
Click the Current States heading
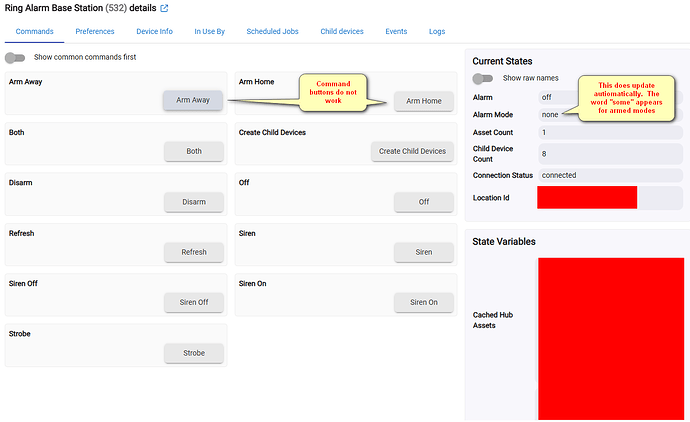(x=503, y=61)
